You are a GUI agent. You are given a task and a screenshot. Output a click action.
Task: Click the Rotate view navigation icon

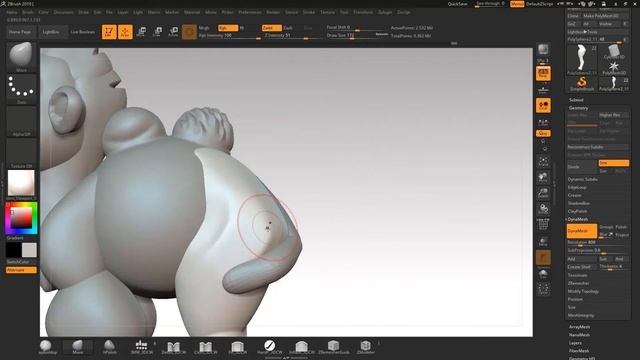click(x=543, y=209)
